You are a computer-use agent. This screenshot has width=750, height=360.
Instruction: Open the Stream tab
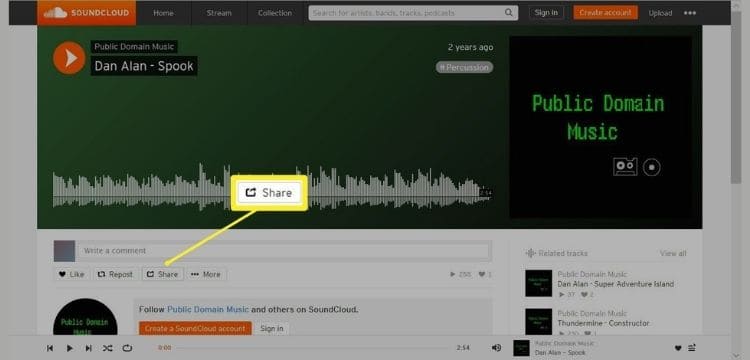tap(219, 13)
